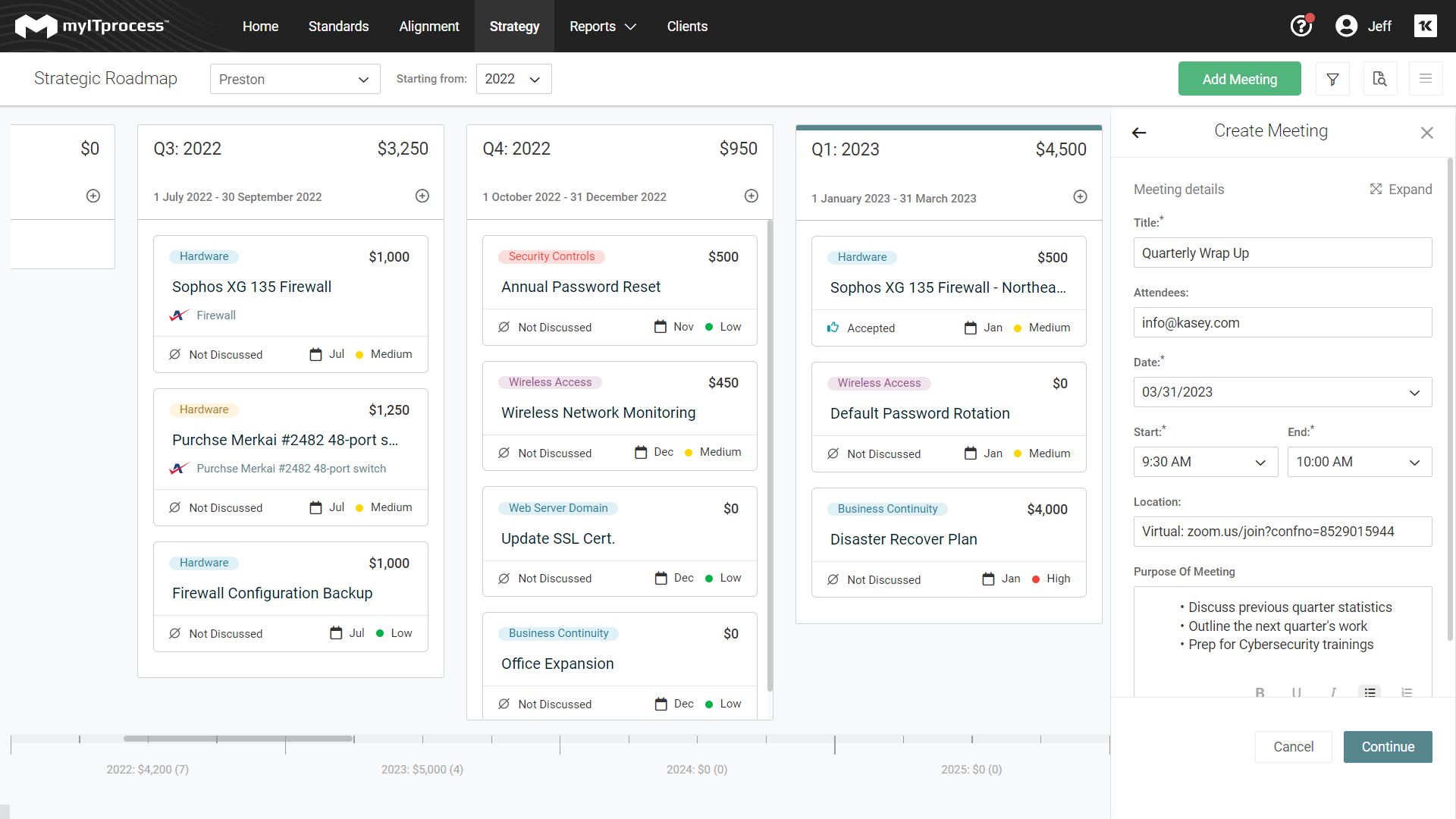1456x819 pixels.
Task: Click the Kaseya K icon in header
Action: 1425,26
